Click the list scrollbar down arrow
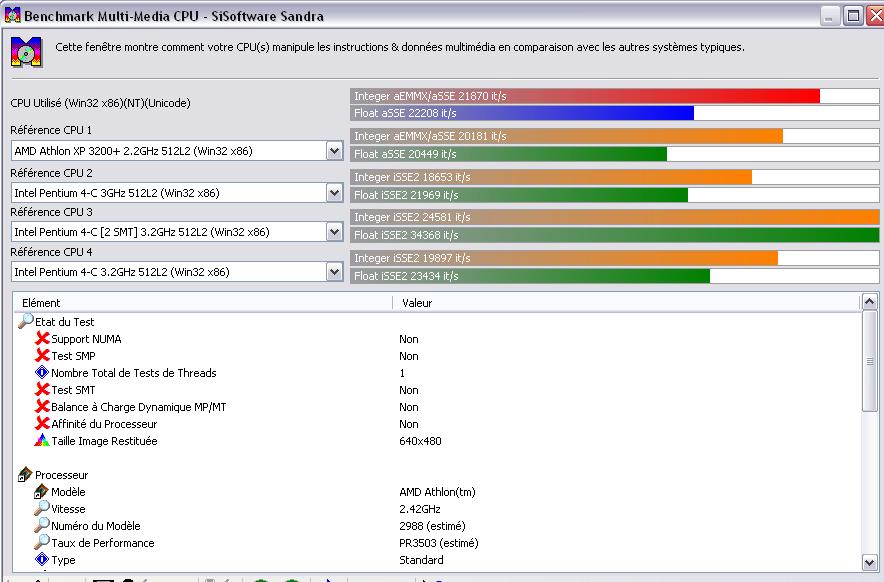 (869, 562)
